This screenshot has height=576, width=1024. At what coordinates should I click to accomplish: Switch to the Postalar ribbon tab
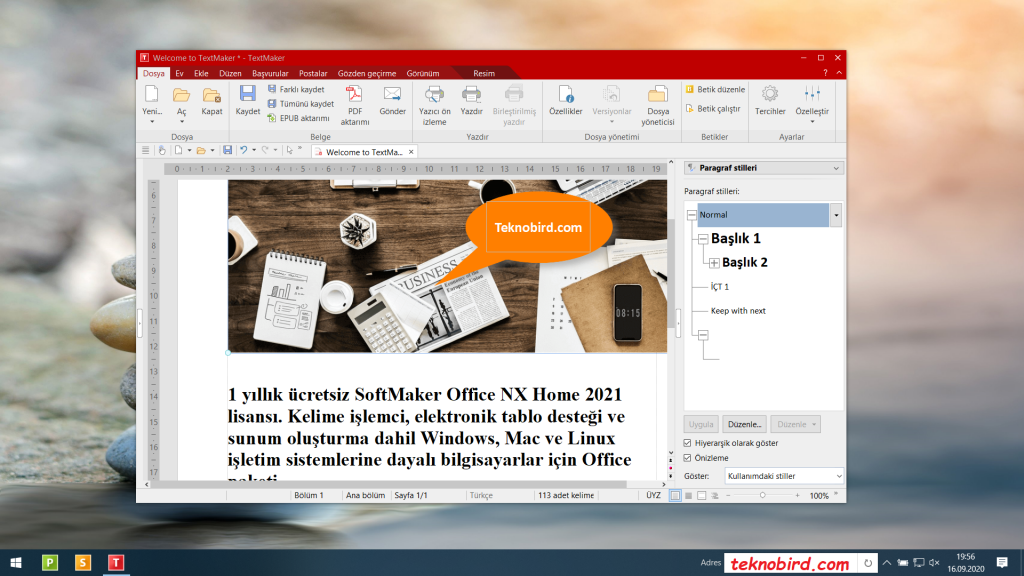[313, 73]
